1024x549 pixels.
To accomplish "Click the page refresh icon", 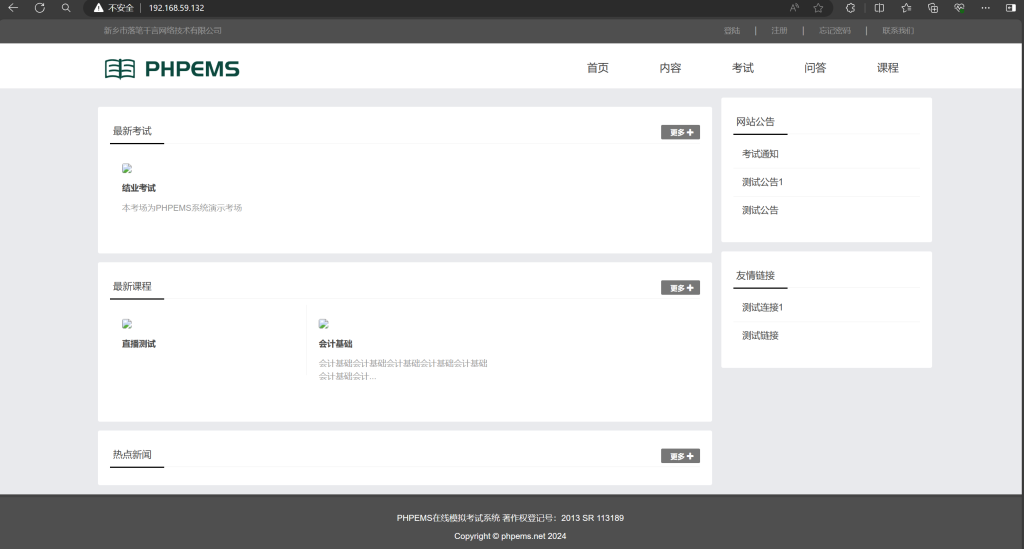I will [x=40, y=7].
